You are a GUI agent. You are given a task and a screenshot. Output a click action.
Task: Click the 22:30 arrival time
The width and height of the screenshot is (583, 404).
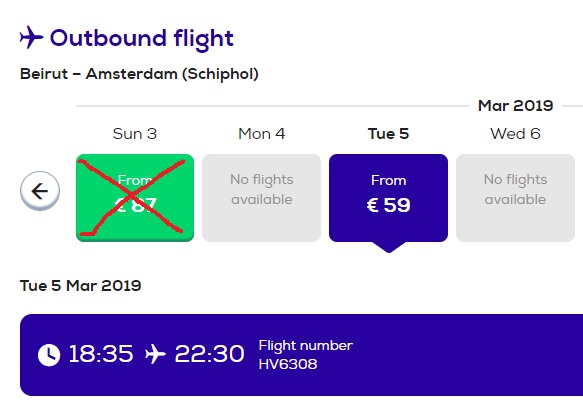[x=209, y=353]
